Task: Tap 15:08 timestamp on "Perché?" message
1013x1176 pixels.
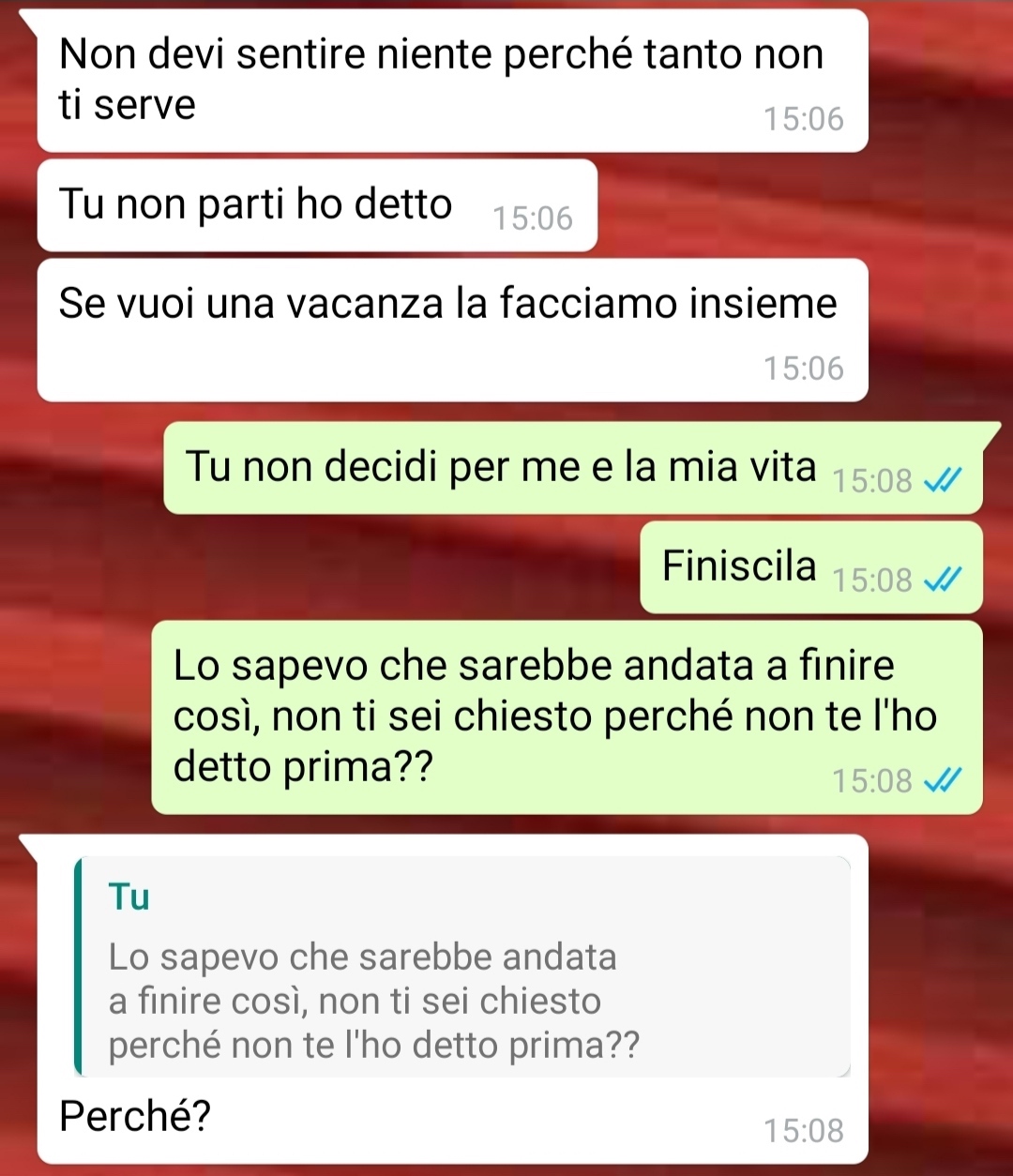Action: pyautogui.click(x=804, y=1131)
